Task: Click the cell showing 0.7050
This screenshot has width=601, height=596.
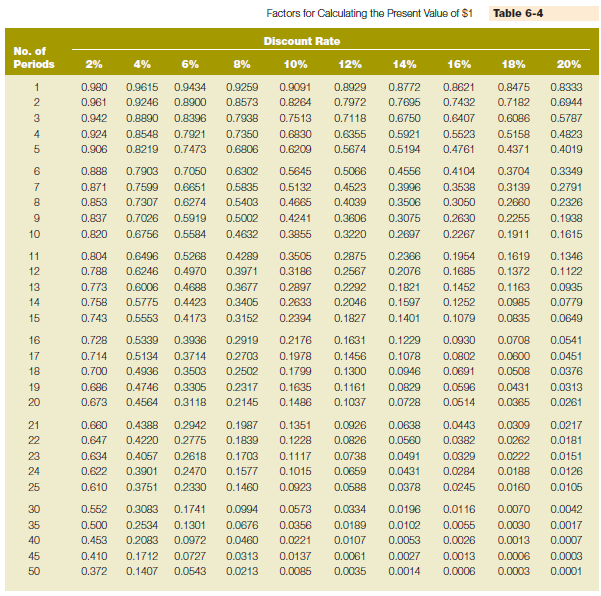Action: [x=190, y=171]
